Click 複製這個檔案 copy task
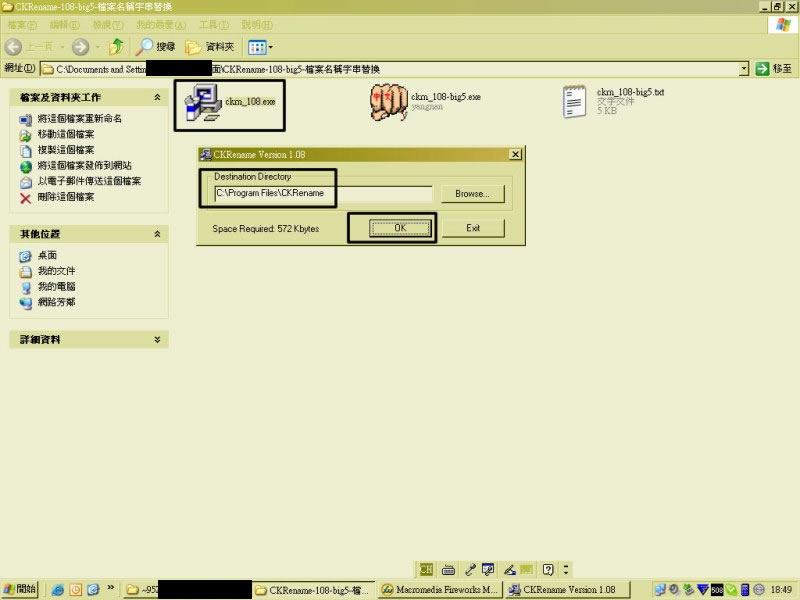Screen dimensions: 800x600 (x=66, y=149)
